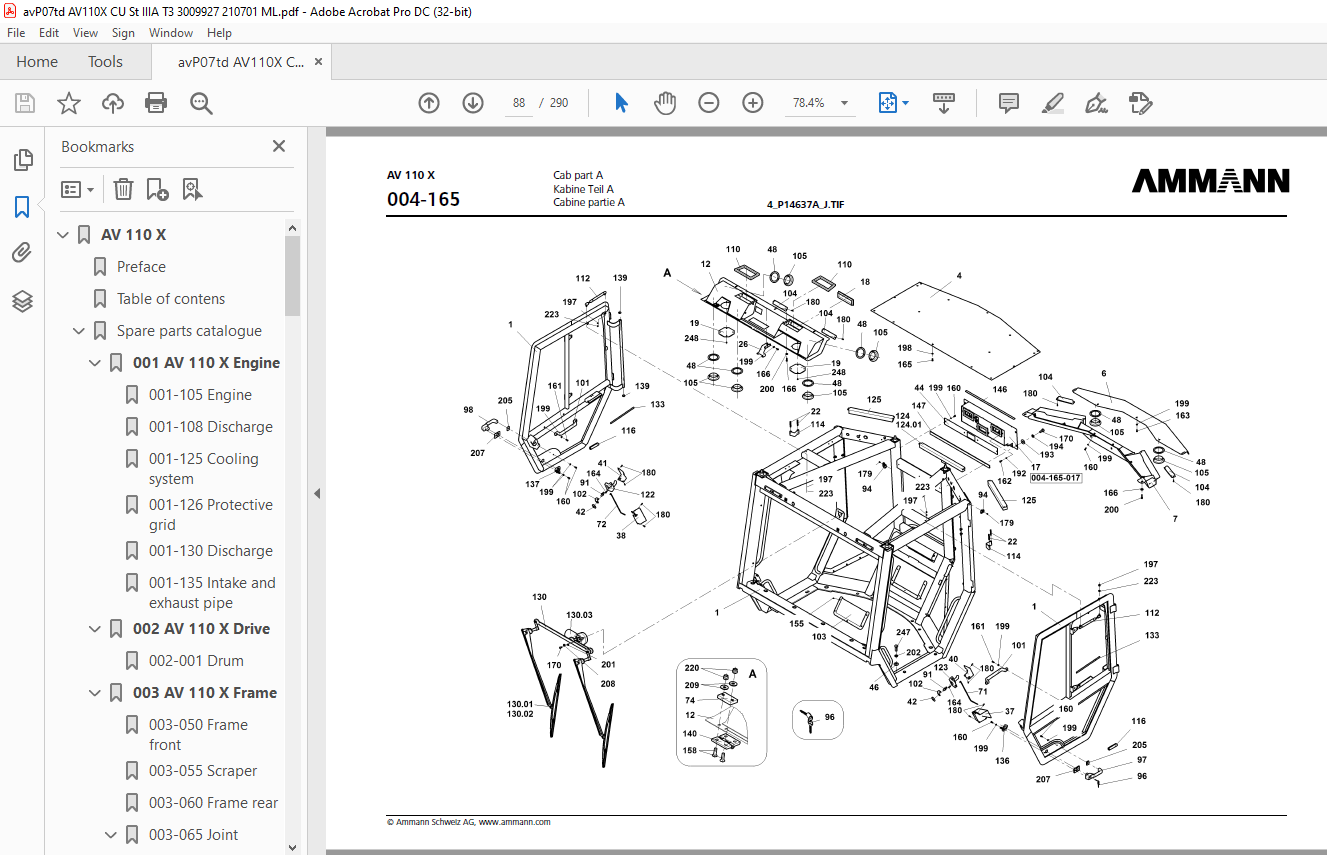Image resolution: width=1327 pixels, height=855 pixels.
Task: Collapse the 002 AV 110 X Drive section
Action: tap(95, 629)
